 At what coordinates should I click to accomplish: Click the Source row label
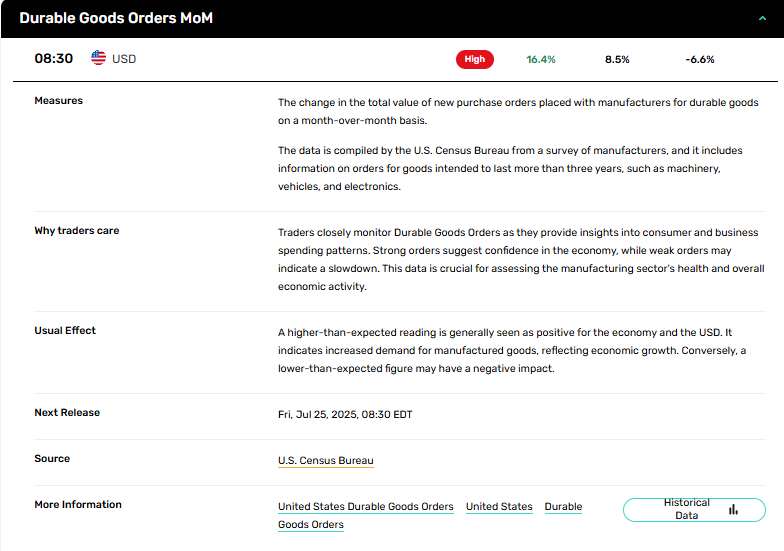coord(52,459)
